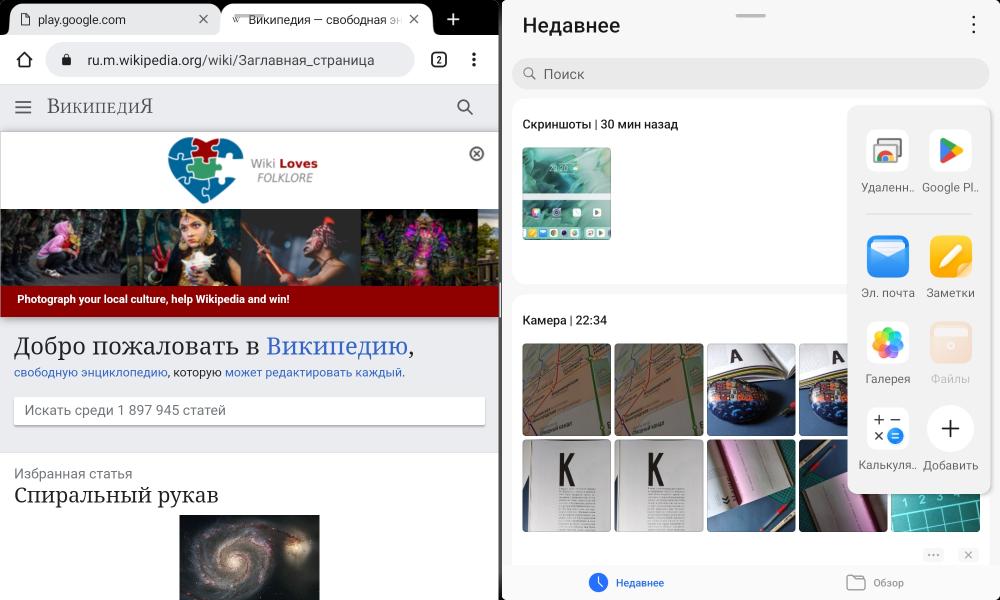
Task: Click the Камера | 22:34 header
Action: (564, 320)
